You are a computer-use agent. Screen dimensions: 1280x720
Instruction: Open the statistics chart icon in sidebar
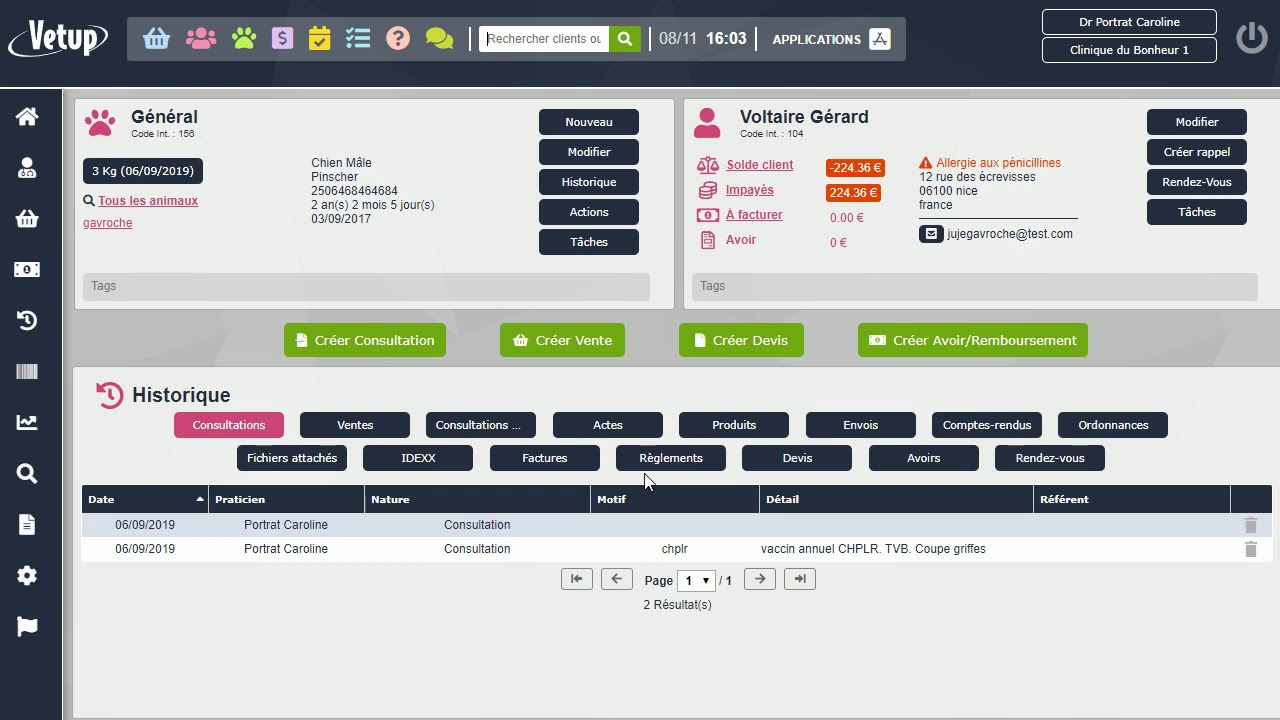click(x=27, y=422)
